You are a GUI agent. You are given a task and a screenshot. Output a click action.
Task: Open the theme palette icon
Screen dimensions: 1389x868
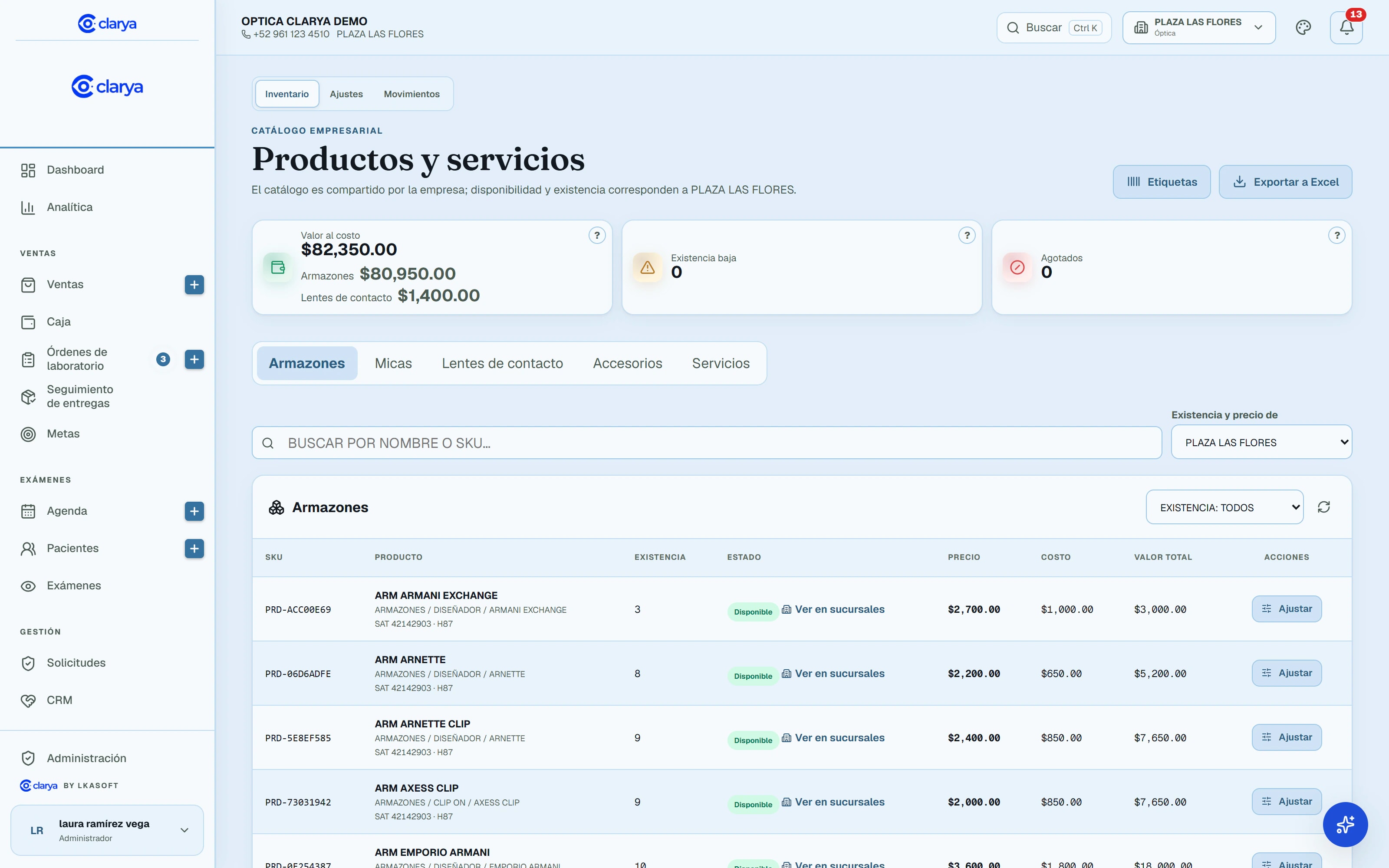[x=1303, y=27]
